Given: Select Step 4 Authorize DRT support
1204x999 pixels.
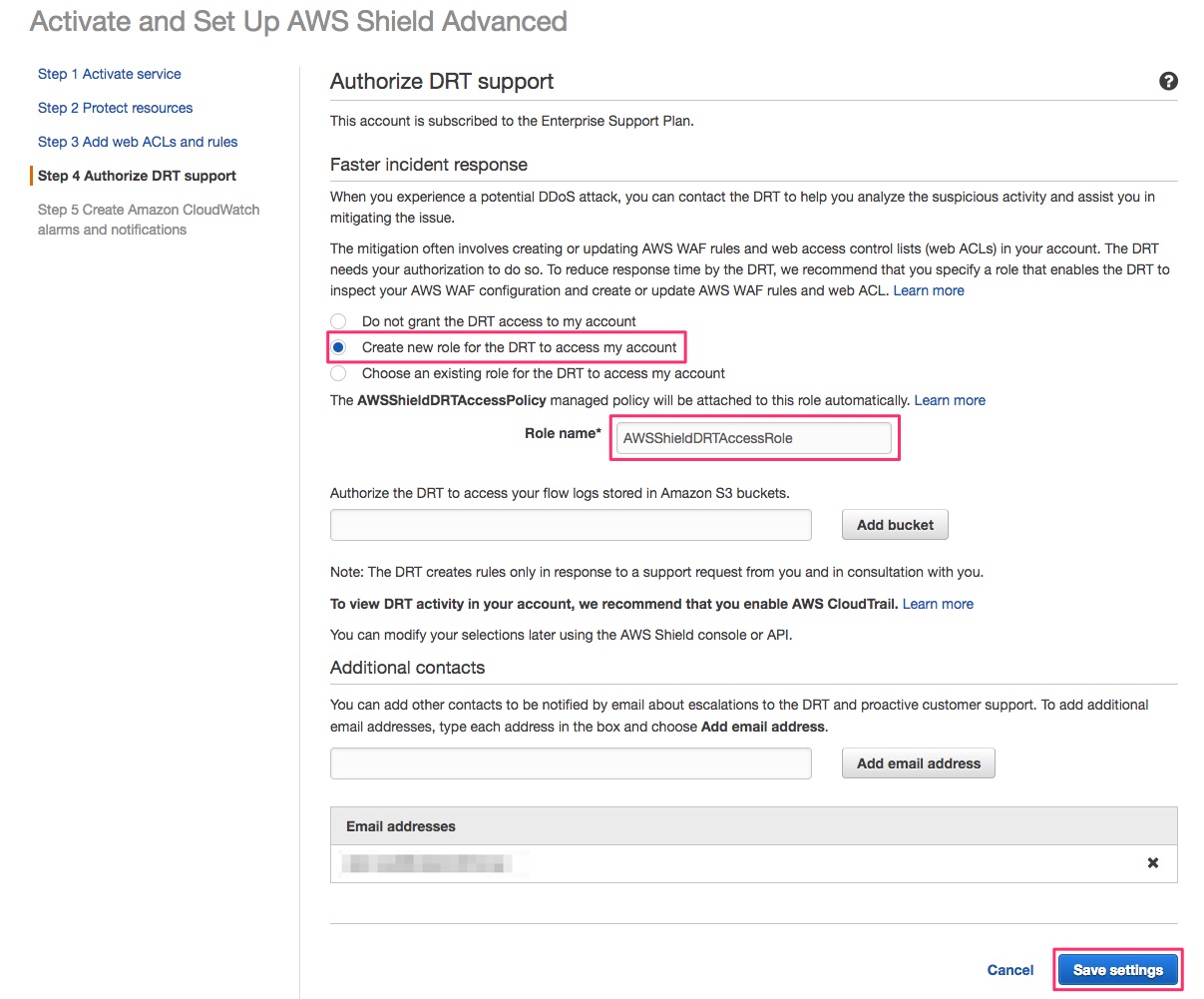Looking at the screenshot, I should click(135, 175).
